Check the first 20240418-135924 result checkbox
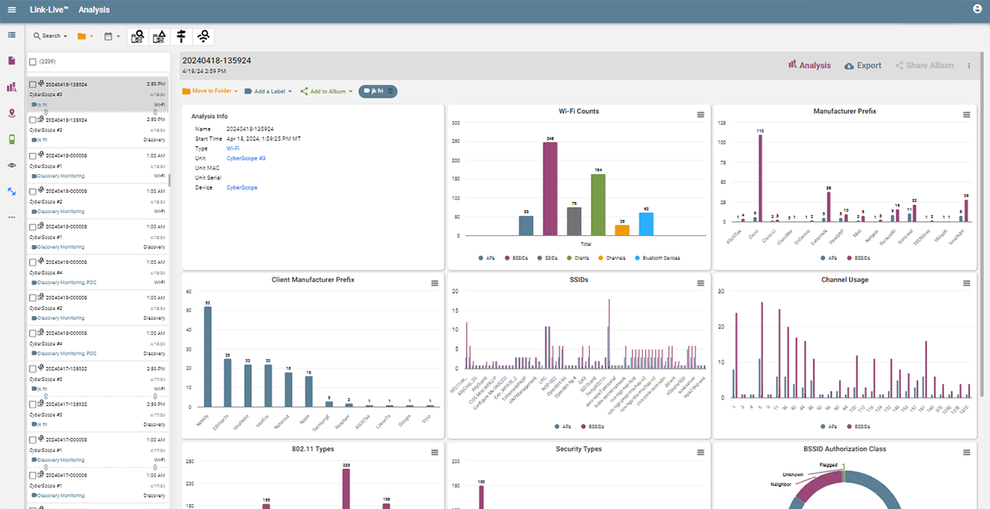The image size is (990, 509). [x=33, y=85]
